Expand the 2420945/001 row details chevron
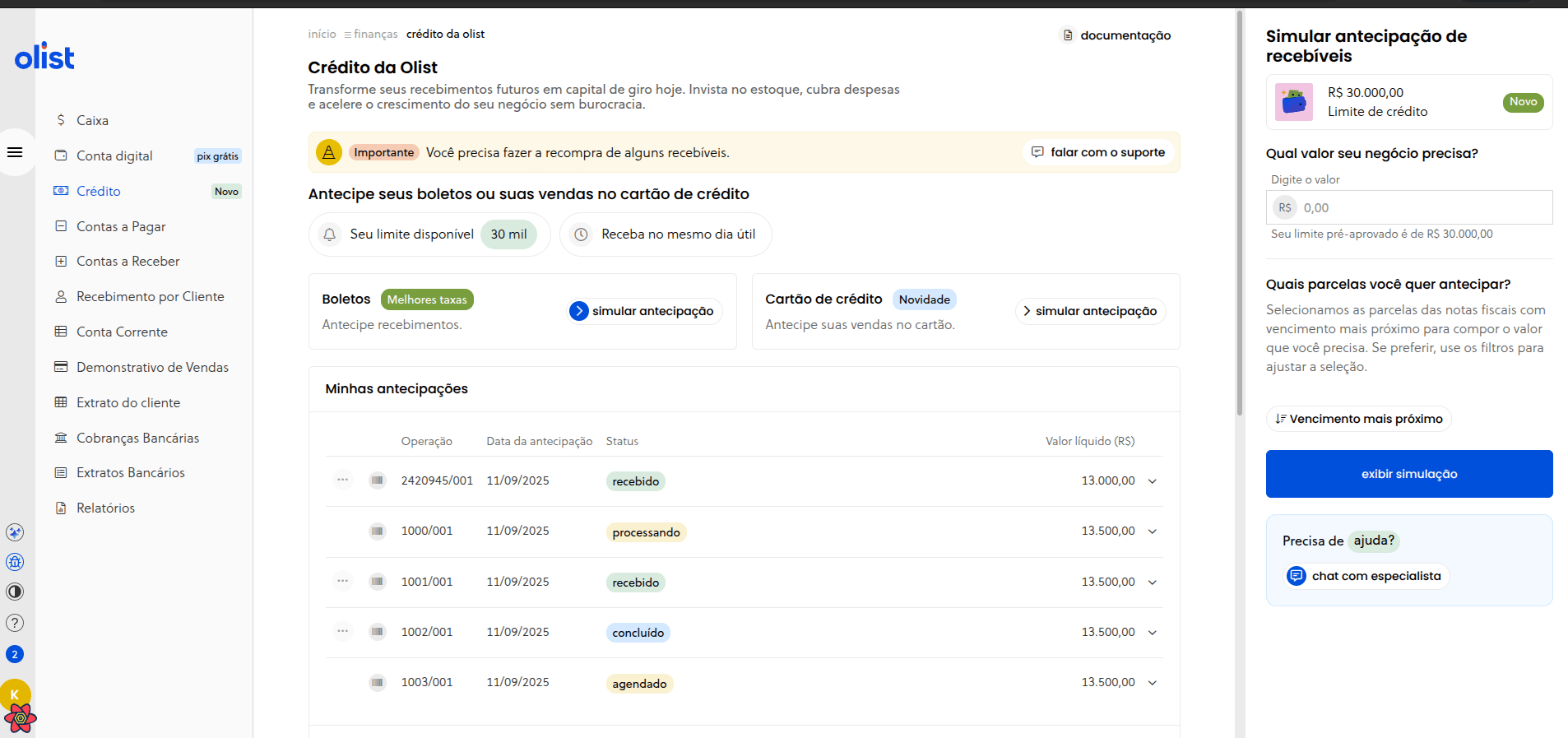This screenshot has width=1568, height=738. point(1153,481)
